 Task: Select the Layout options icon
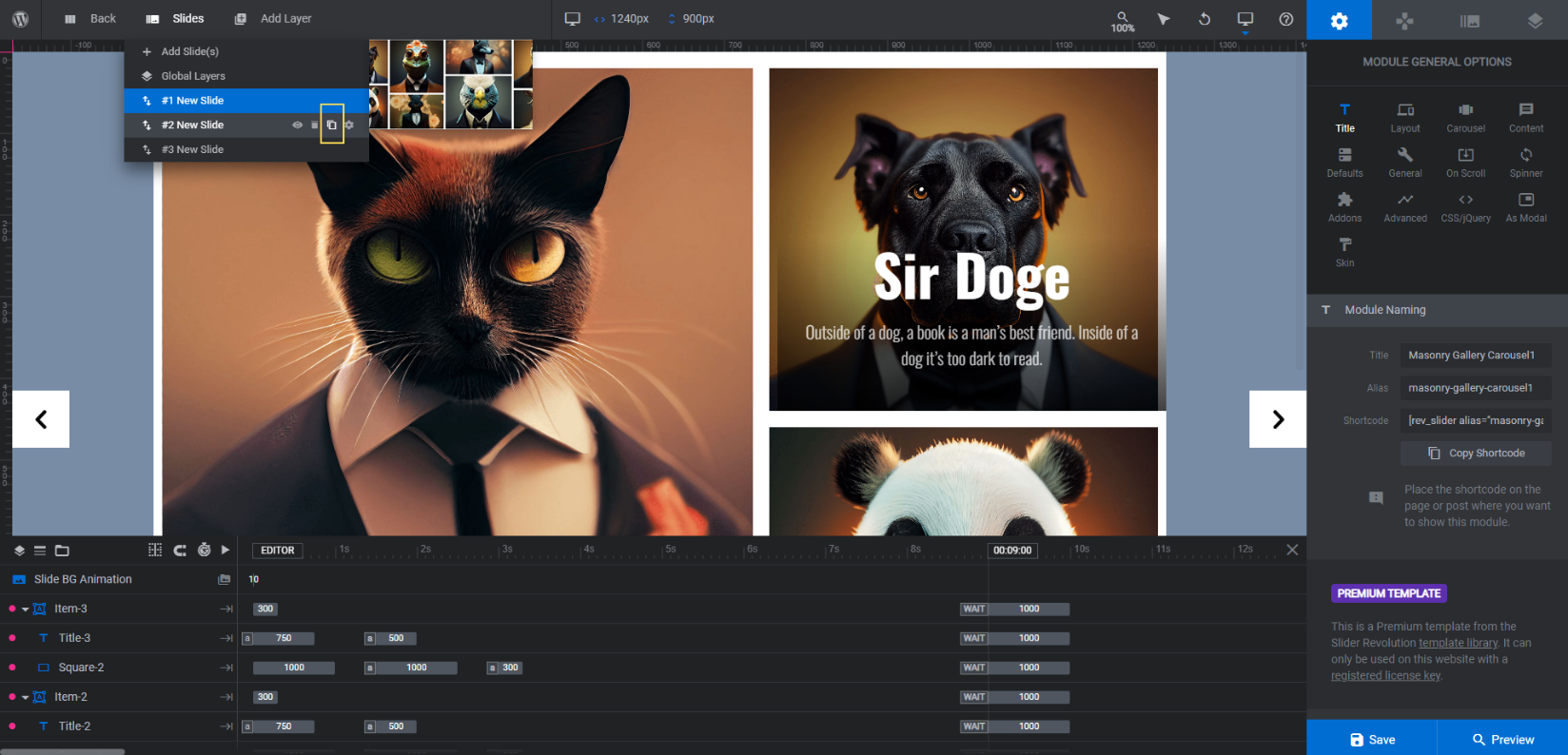[1405, 118]
